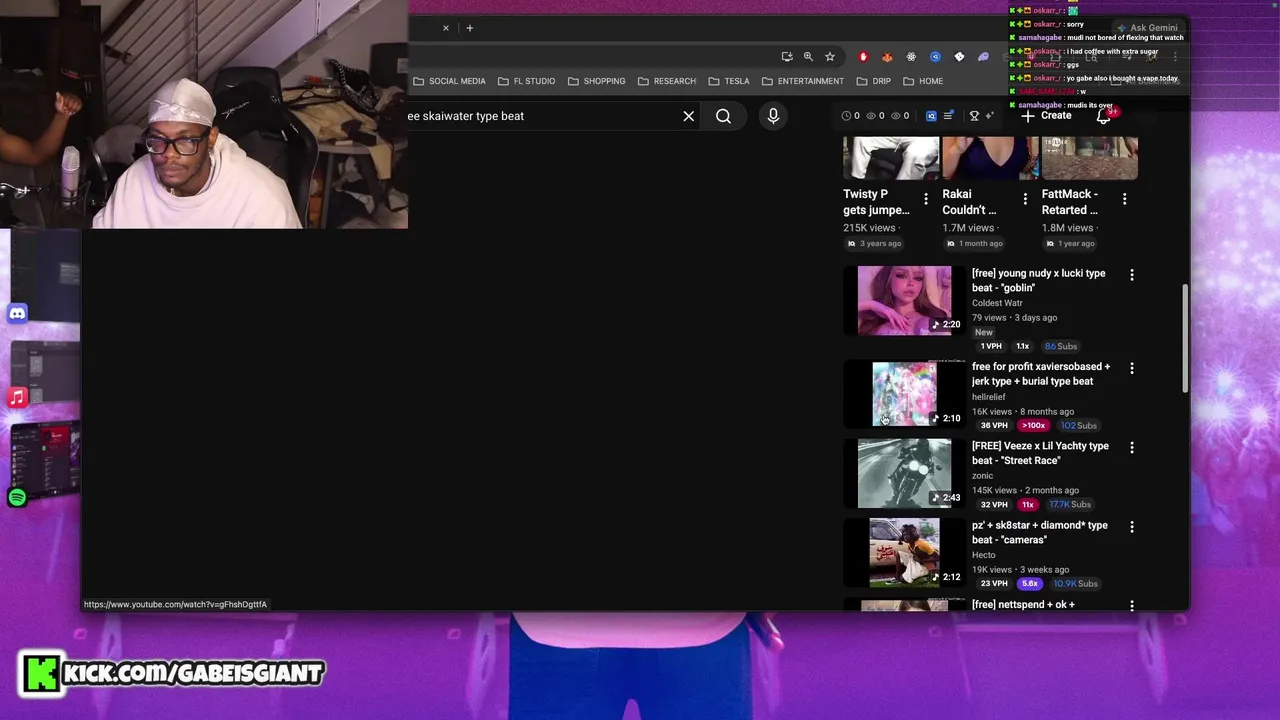
Task: Open the white dice extension icon
Action: coord(959,57)
